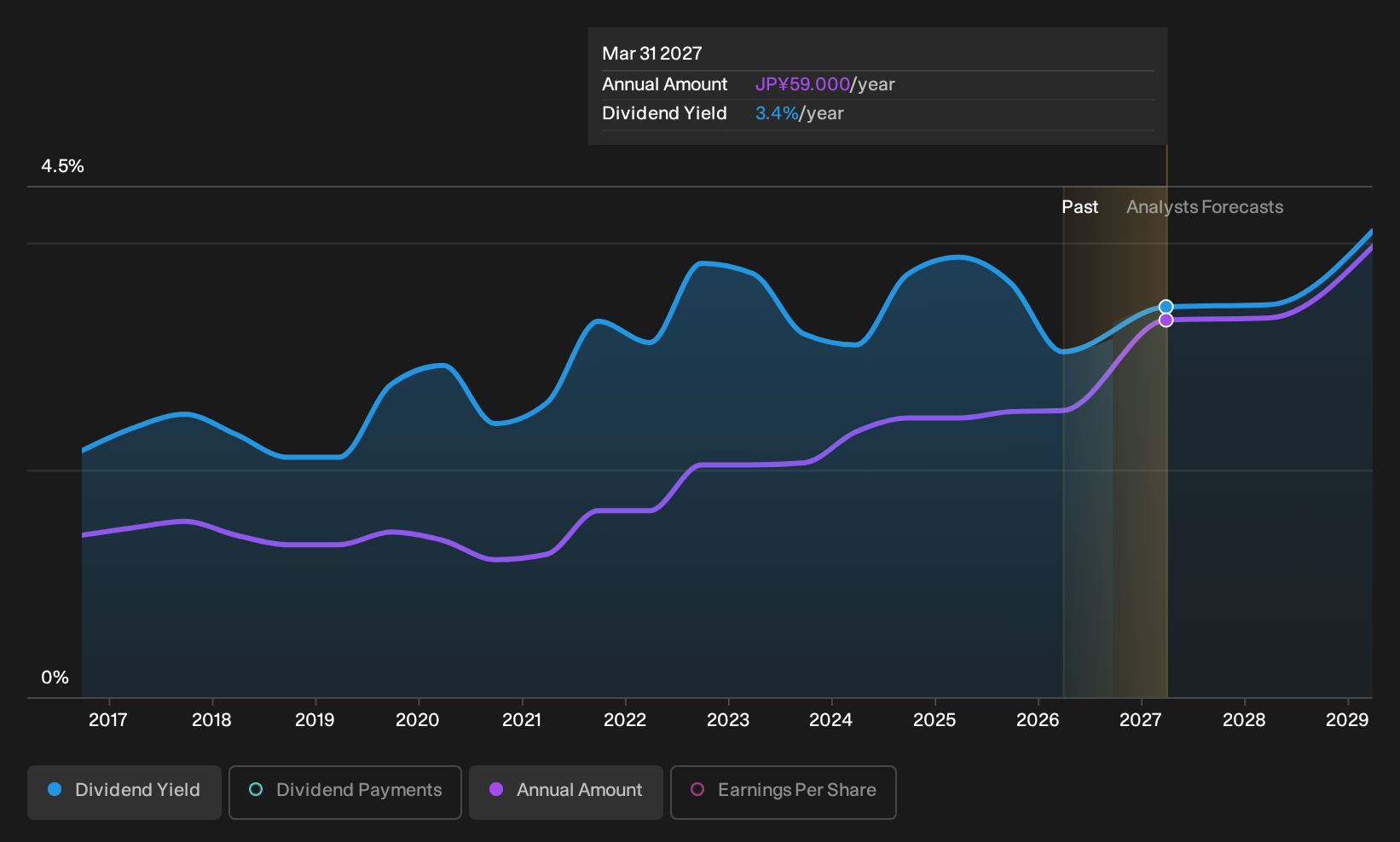
Task: Click the 4.5% y-axis label
Action: tap(62, 166)
